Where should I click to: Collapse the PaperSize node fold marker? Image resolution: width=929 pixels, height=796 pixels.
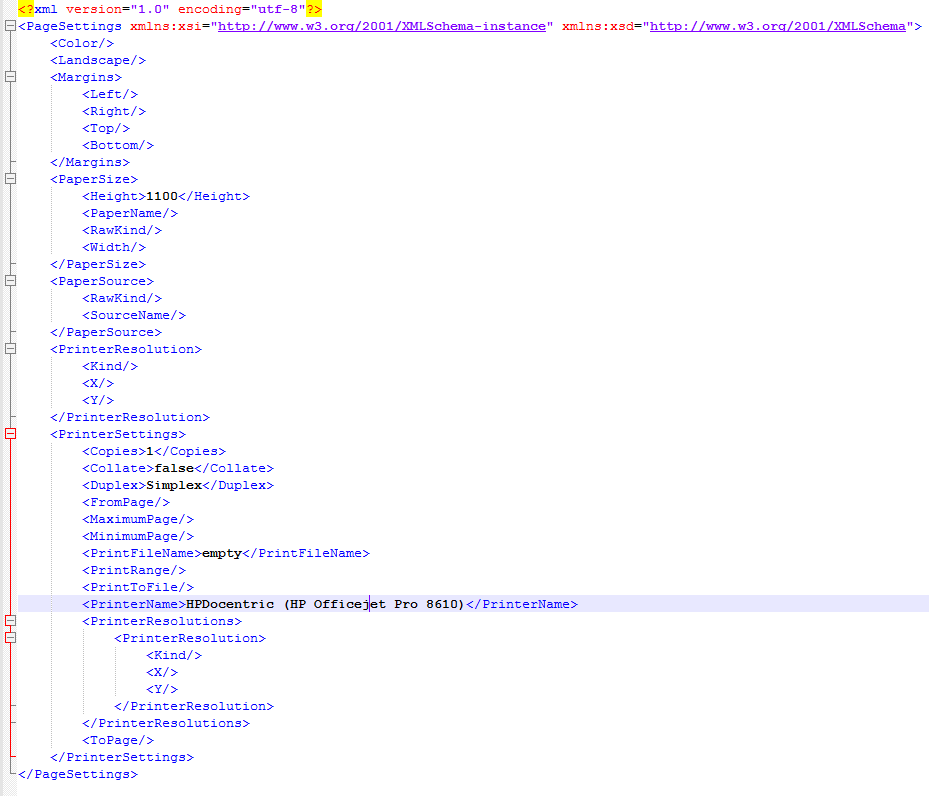pyautogui.click(x=10, y=178)
